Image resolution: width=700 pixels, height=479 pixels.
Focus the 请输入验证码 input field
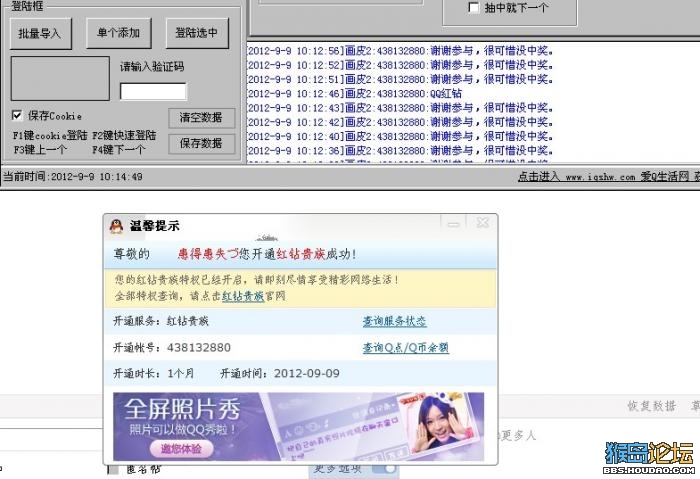point(153,92)
